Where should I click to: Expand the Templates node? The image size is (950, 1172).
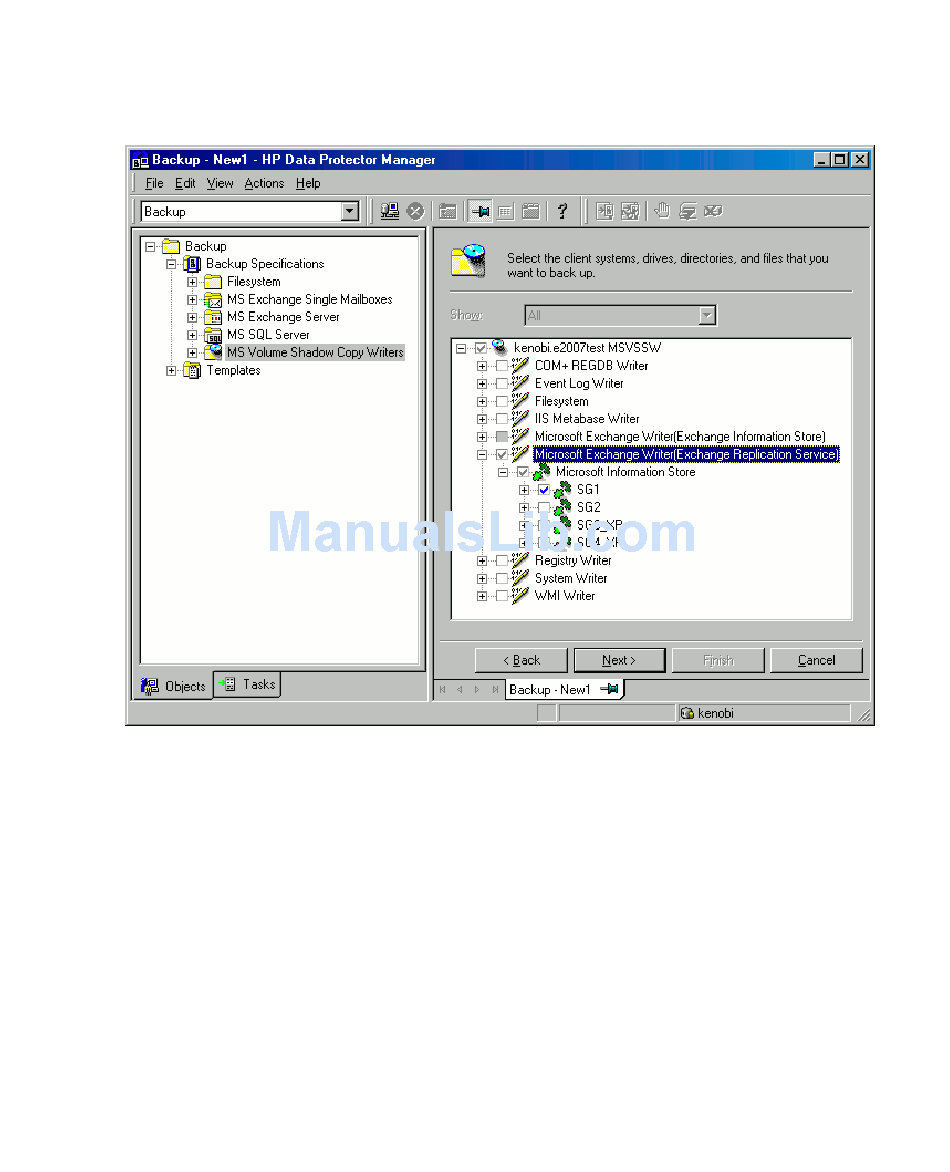pyautogui.click(x=171, y=370)
